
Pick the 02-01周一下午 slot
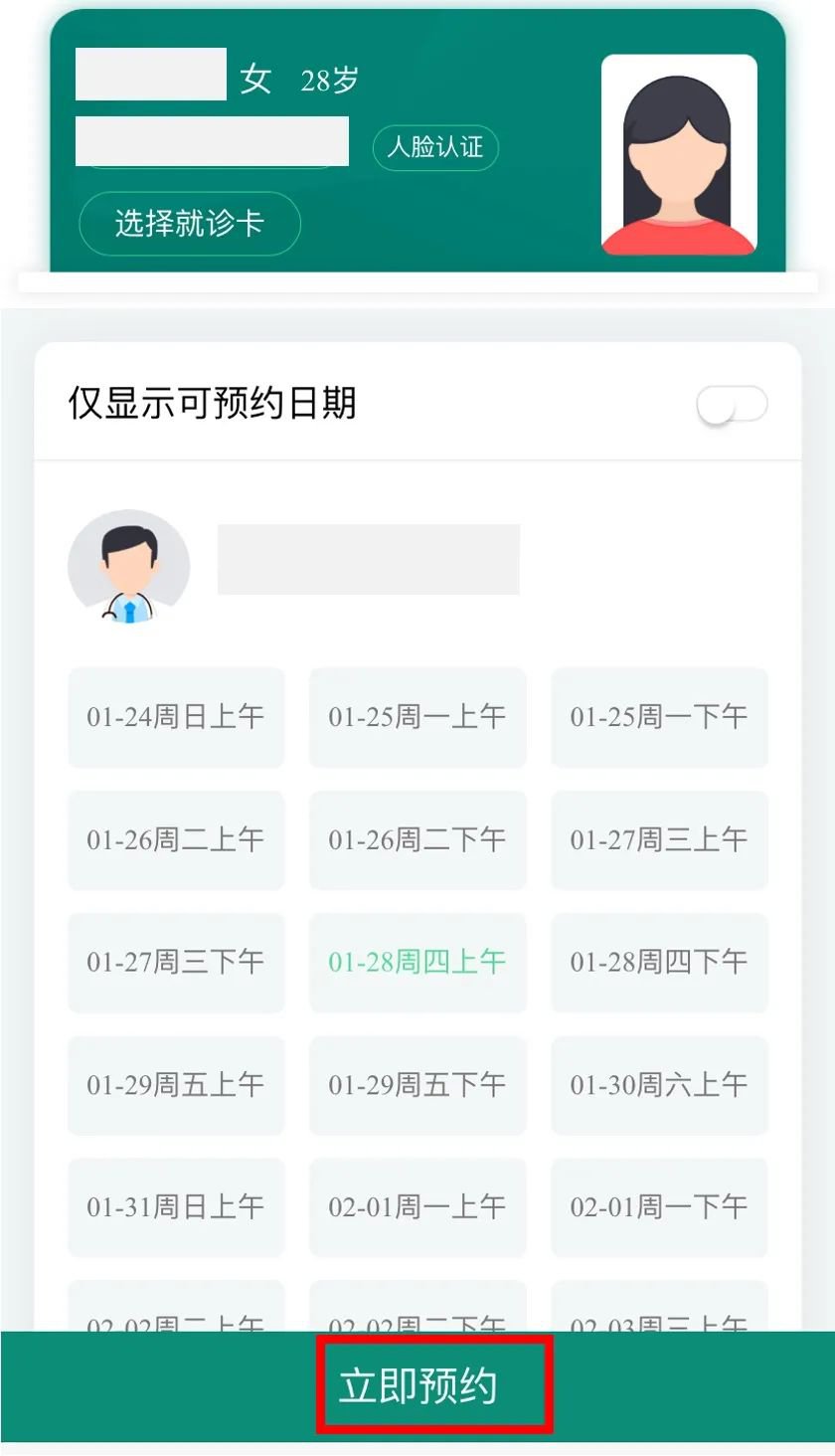coord(659,1207)
